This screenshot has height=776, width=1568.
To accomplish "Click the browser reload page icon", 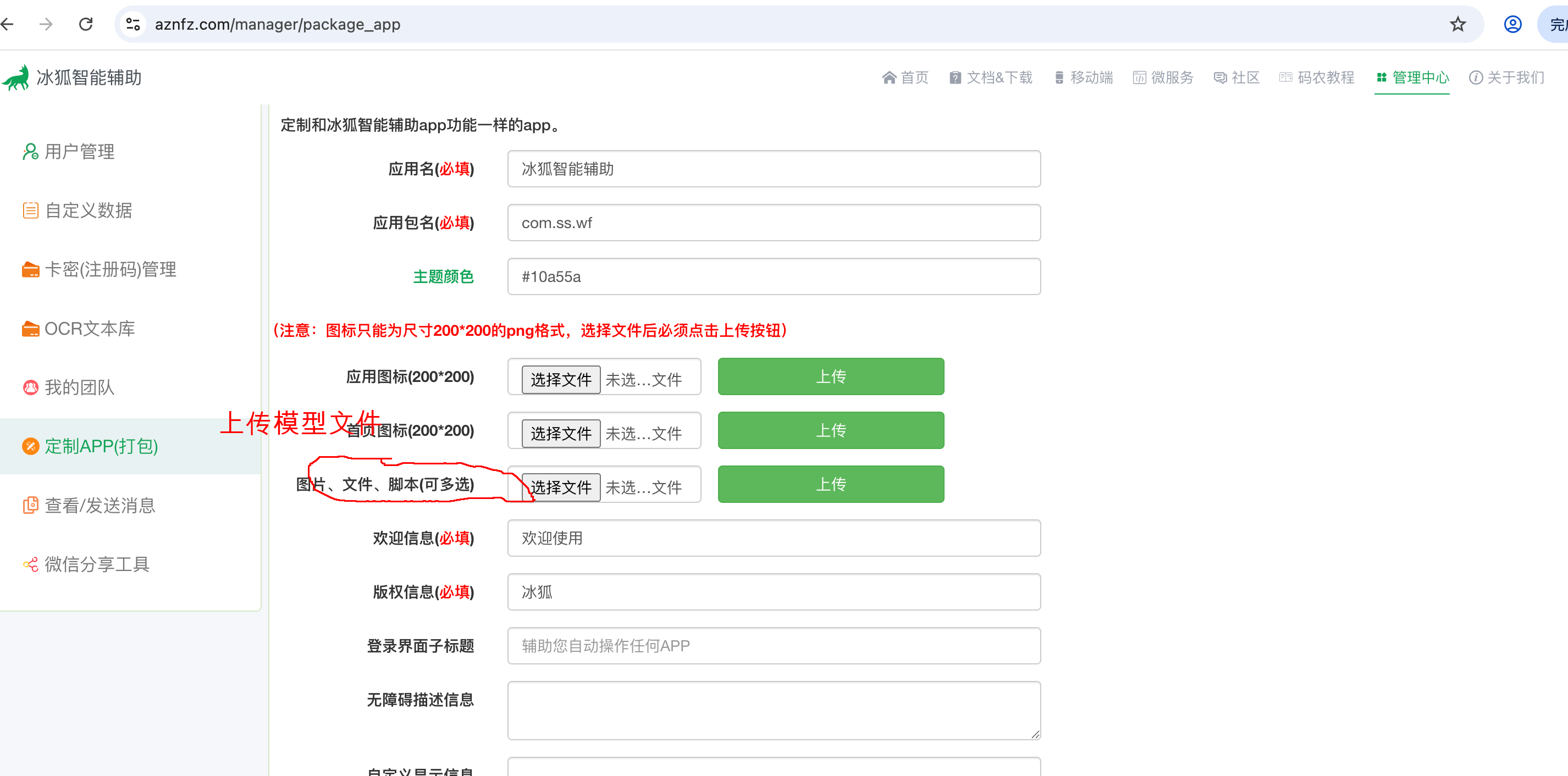I will point(86,24).
